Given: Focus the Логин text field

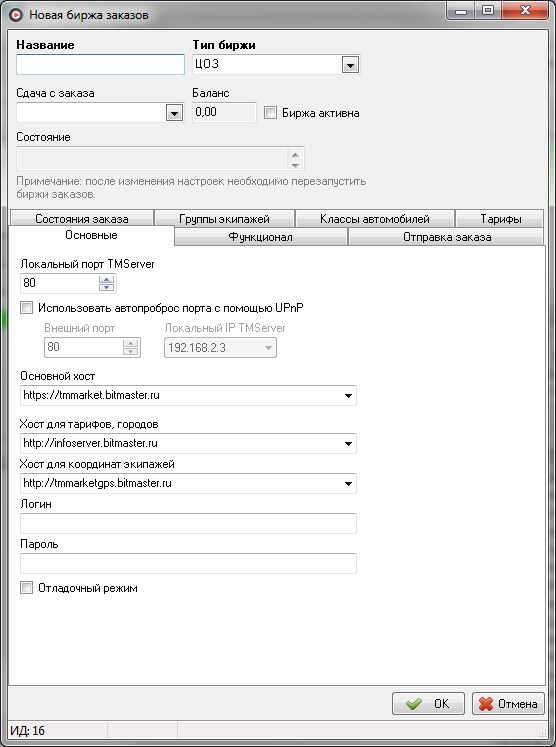Looking at the screenshot, I should [188, 524].
